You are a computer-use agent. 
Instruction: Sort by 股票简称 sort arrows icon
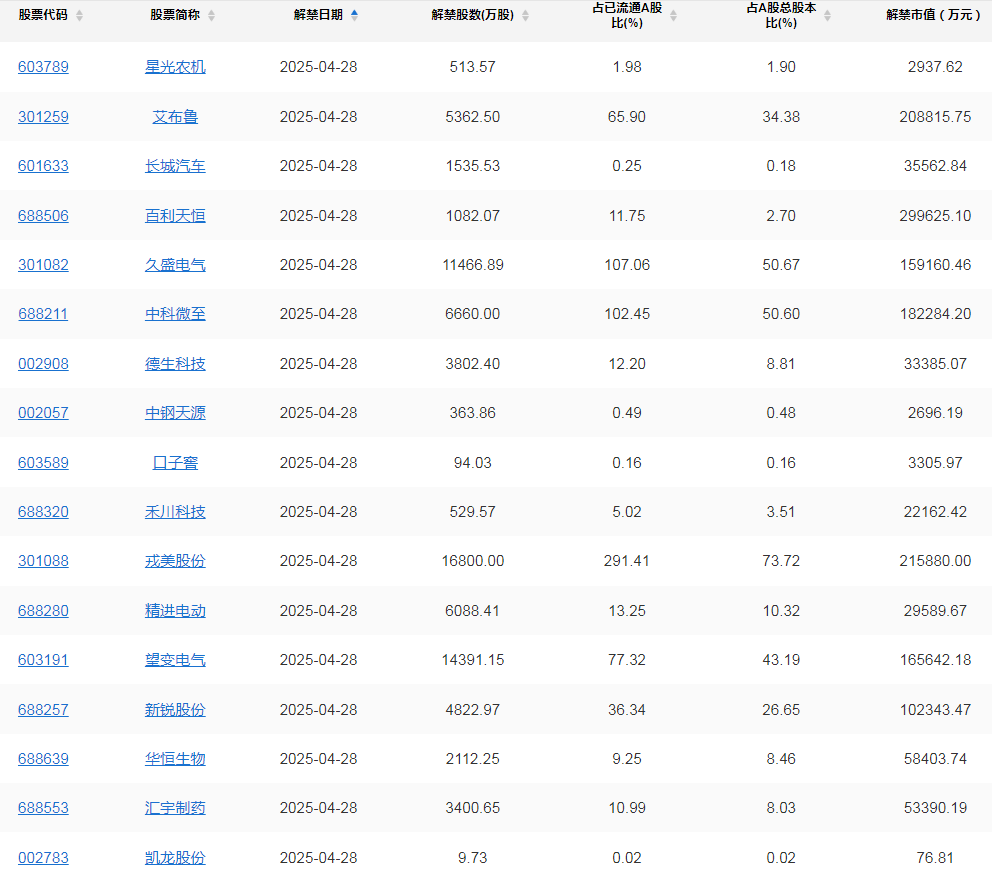click(211, 16)
